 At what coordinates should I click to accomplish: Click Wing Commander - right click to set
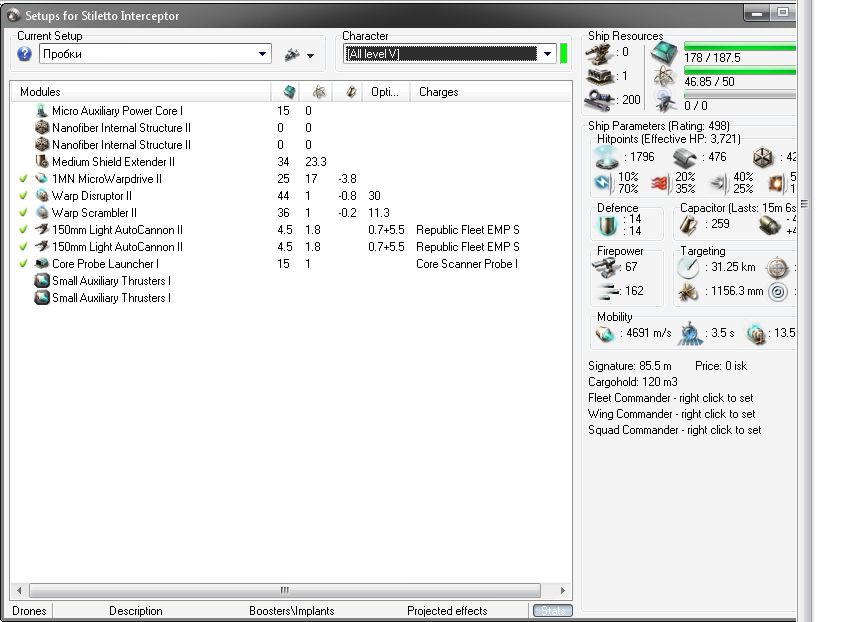click(x=672, y=414)
